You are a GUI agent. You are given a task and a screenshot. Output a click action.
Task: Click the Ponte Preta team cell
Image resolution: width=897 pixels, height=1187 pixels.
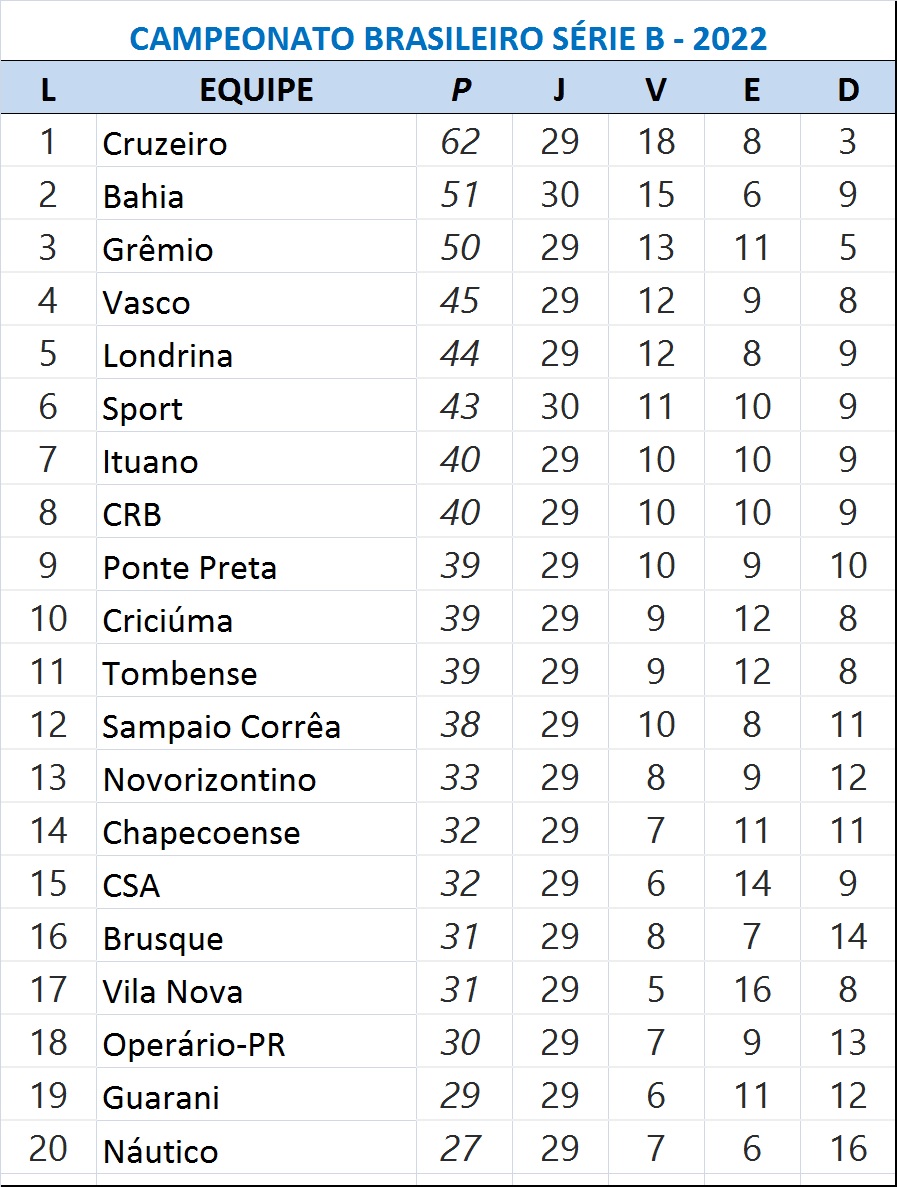[256, 565]
